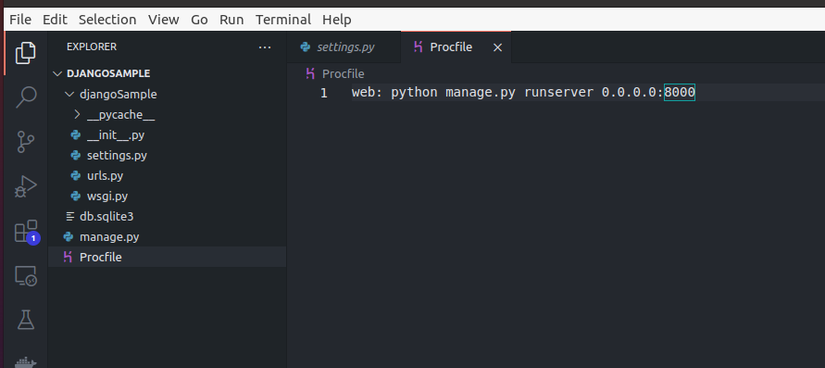Click 'manage.py' text in the editor line
825x368 pixels.
(480, 93)
